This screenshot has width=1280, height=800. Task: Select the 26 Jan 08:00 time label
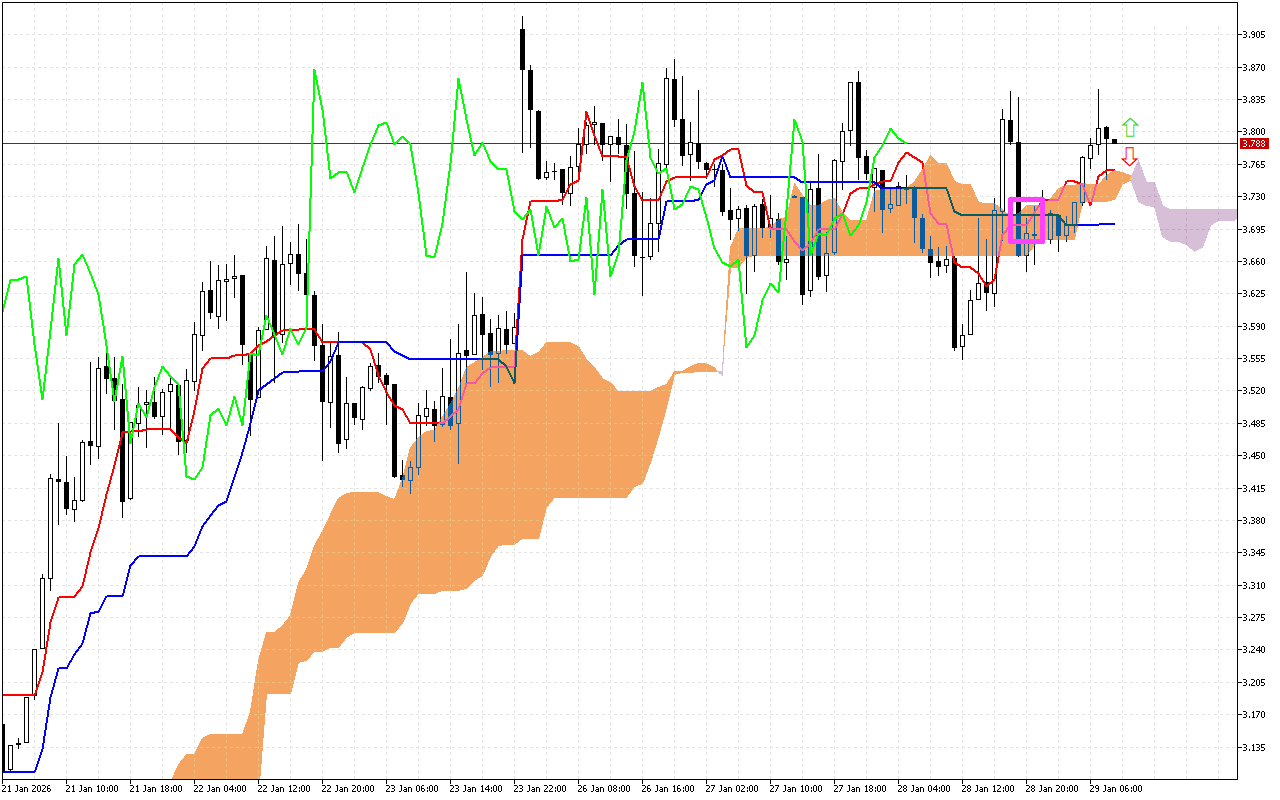[603, 789]
